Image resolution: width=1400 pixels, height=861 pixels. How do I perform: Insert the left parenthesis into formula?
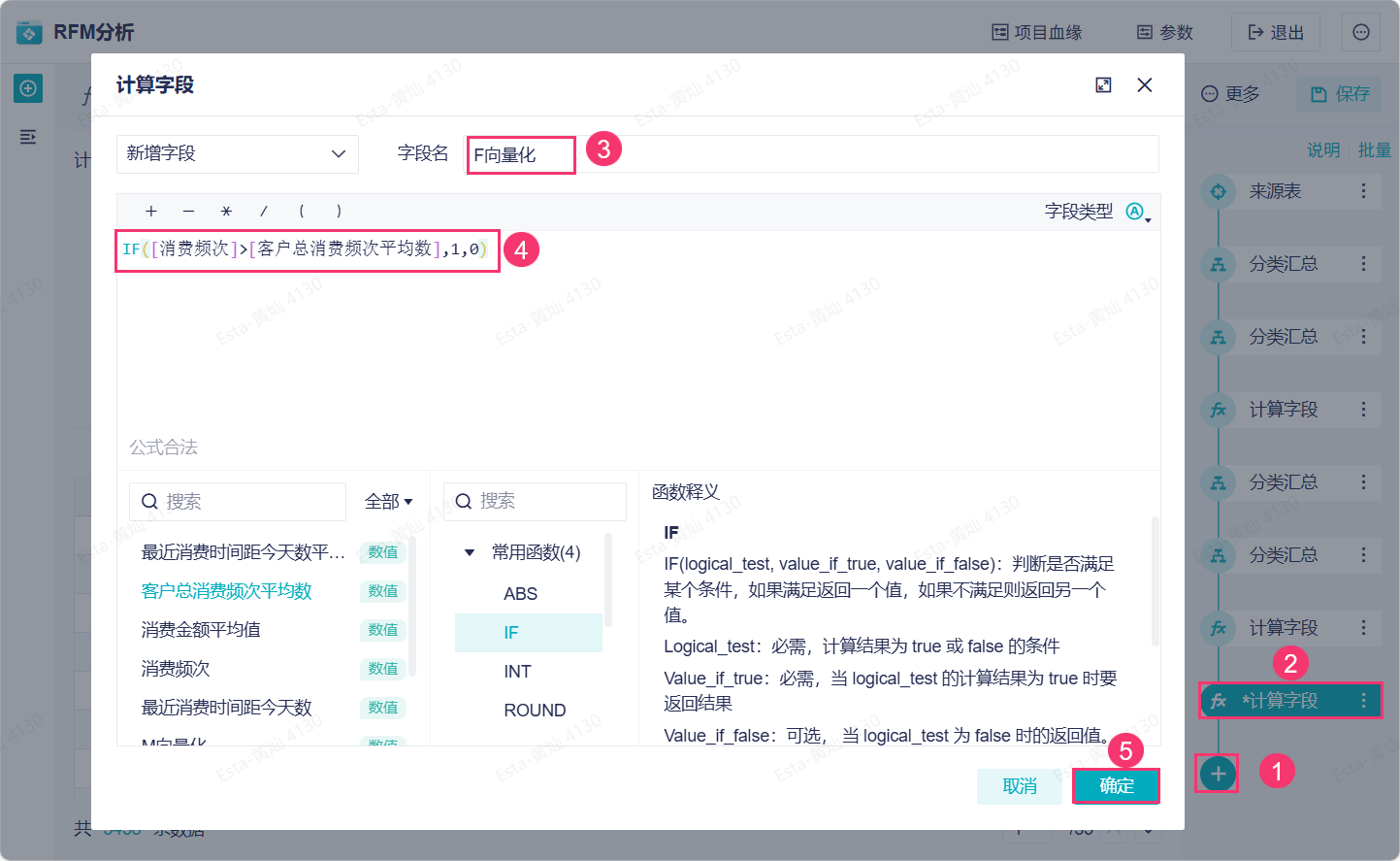[x=302, y=211]
